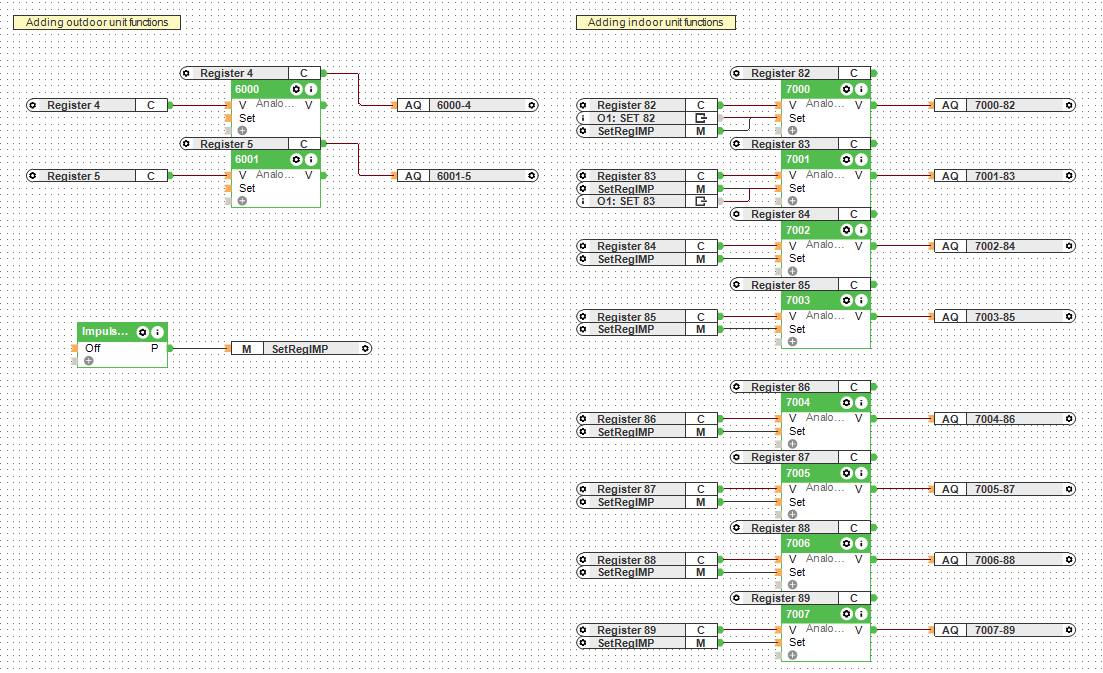This screenshot has width=1103, height=673.
Task: Open settings gear on block 7004
Action: [846, 402]
